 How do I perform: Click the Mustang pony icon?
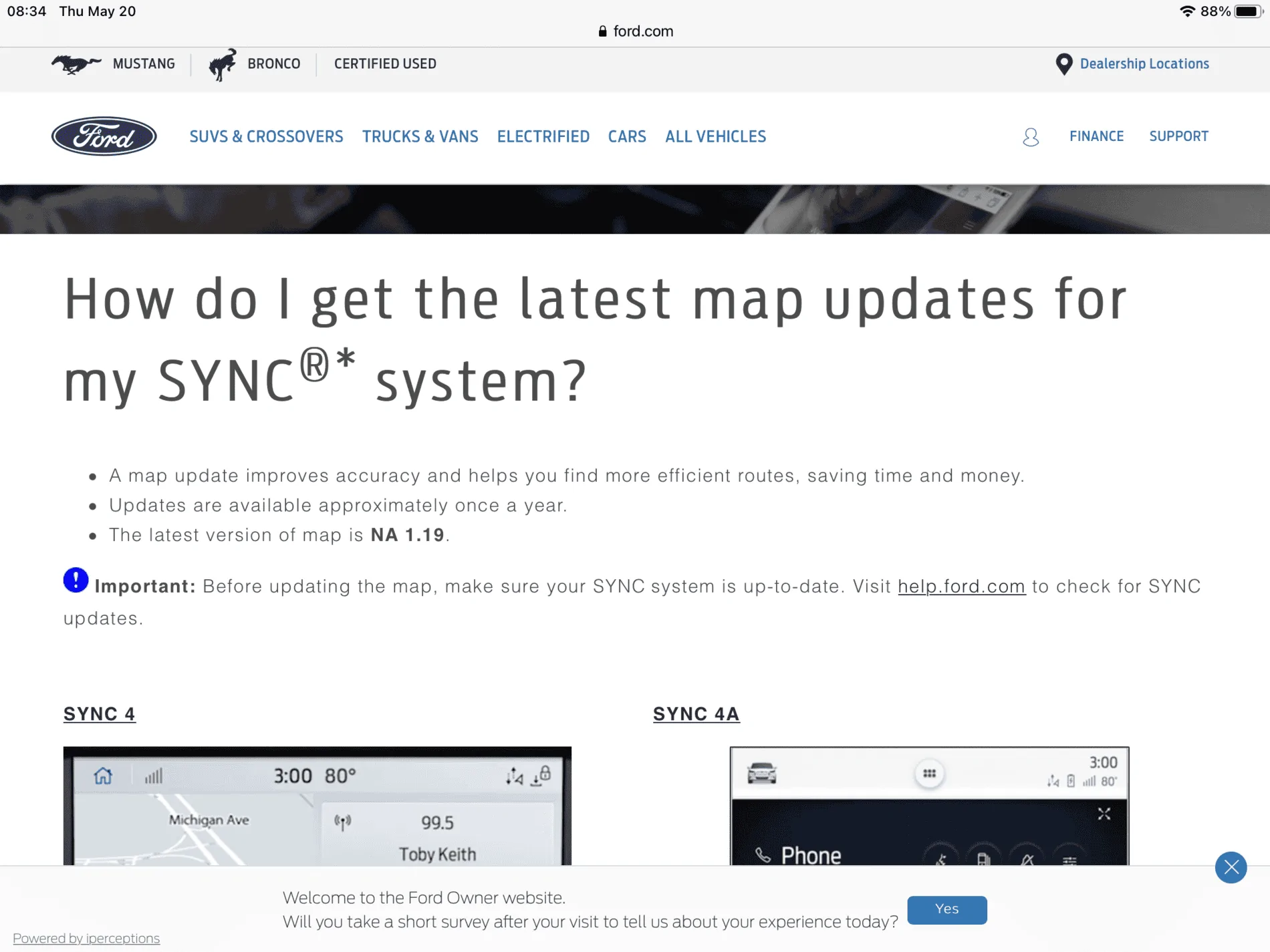(x=76, y=64)
